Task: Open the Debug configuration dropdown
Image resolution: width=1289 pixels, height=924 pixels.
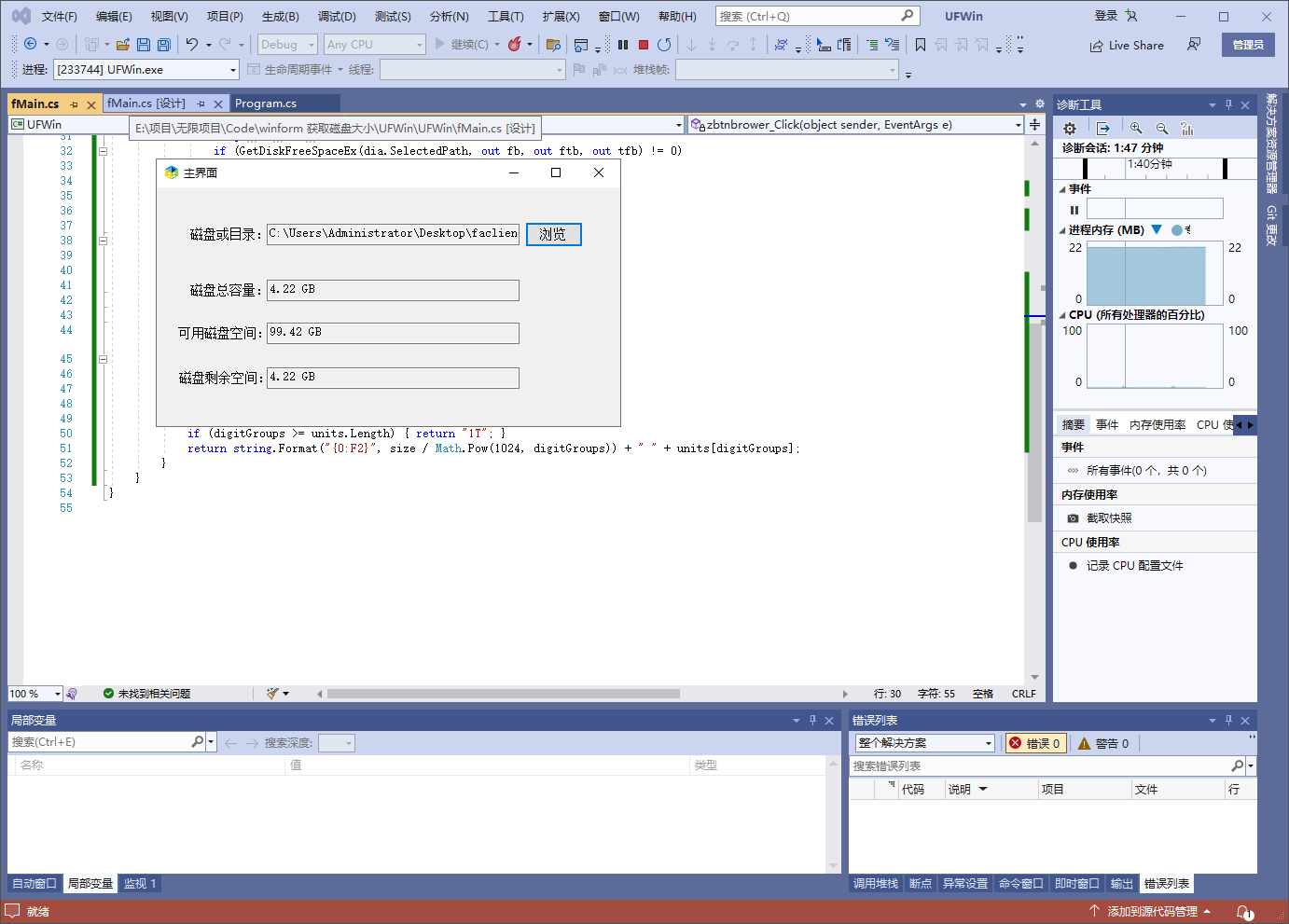Action: [x=287, y=44]
